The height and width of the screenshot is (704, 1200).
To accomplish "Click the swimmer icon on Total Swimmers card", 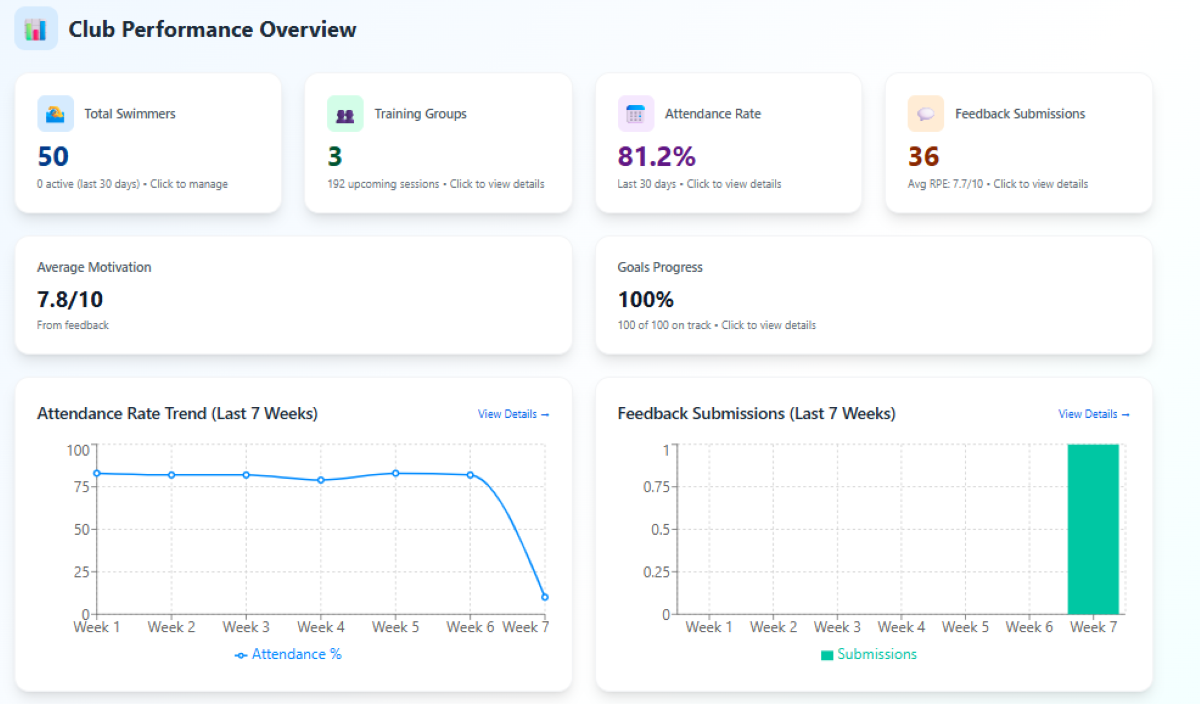I will pyautogui.click(x=55, y=114).
